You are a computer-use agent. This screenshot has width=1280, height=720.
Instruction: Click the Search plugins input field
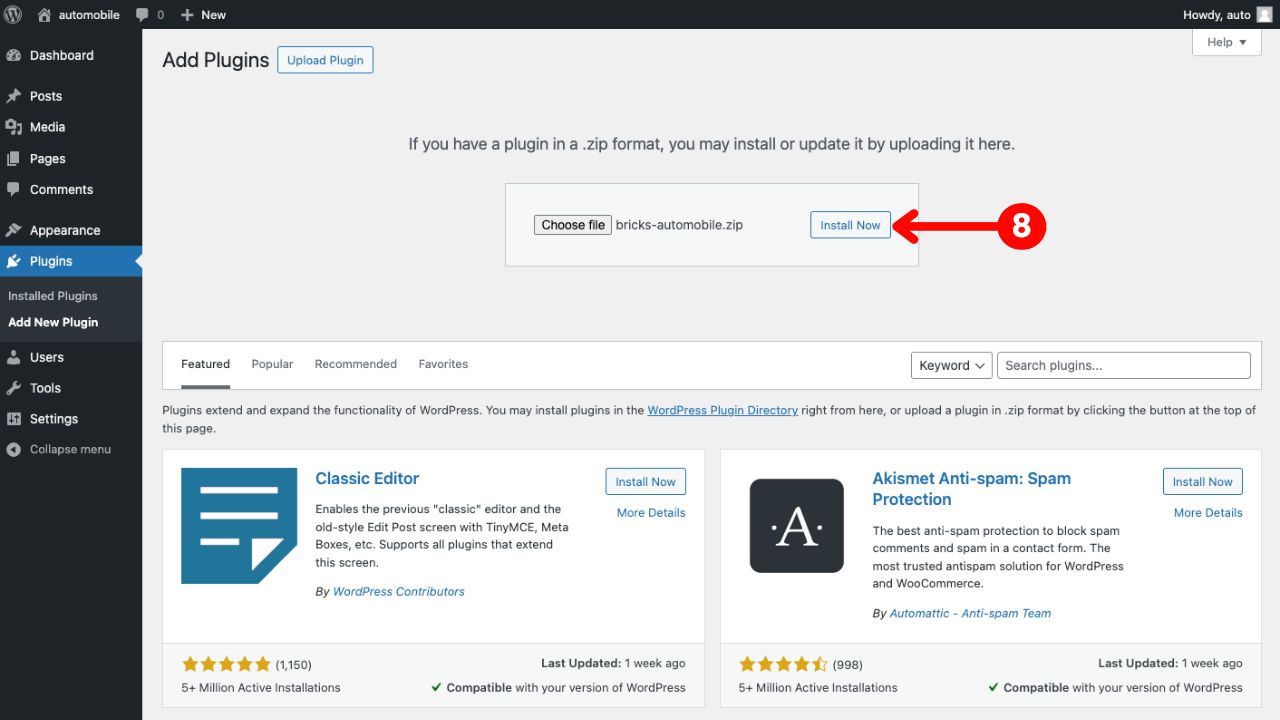(1124, 365)
